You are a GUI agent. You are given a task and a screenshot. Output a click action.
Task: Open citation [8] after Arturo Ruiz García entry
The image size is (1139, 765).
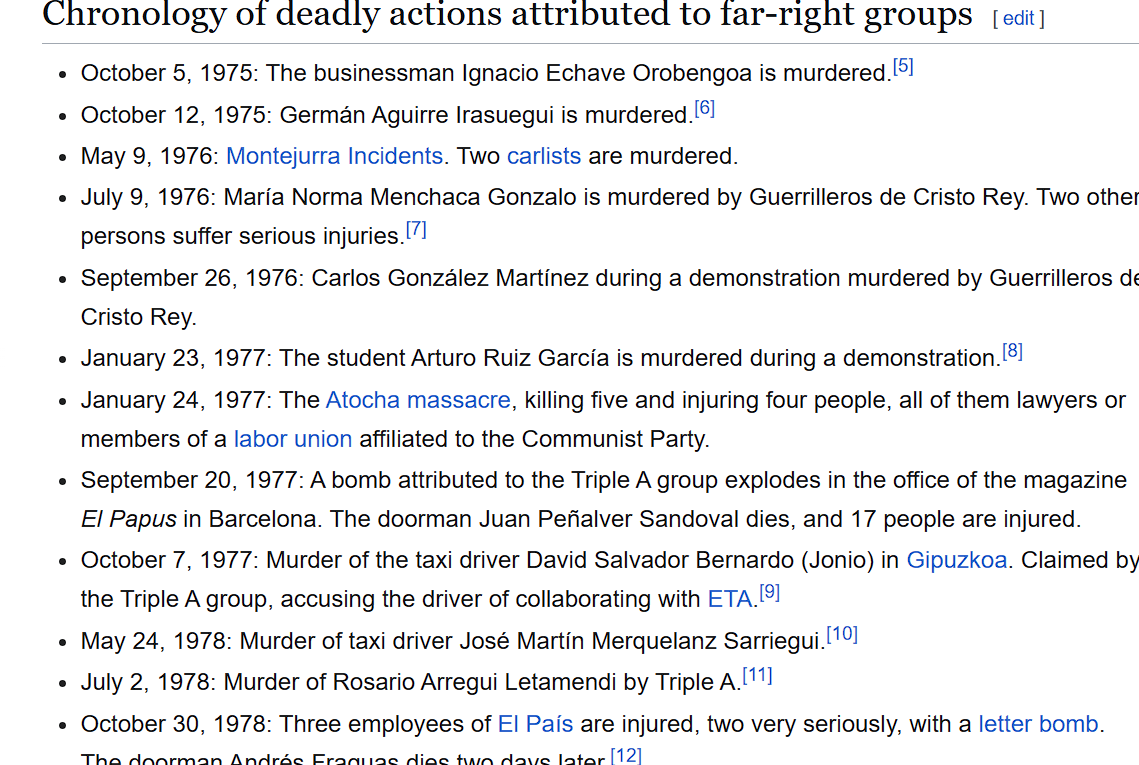tap(1013, 352)
